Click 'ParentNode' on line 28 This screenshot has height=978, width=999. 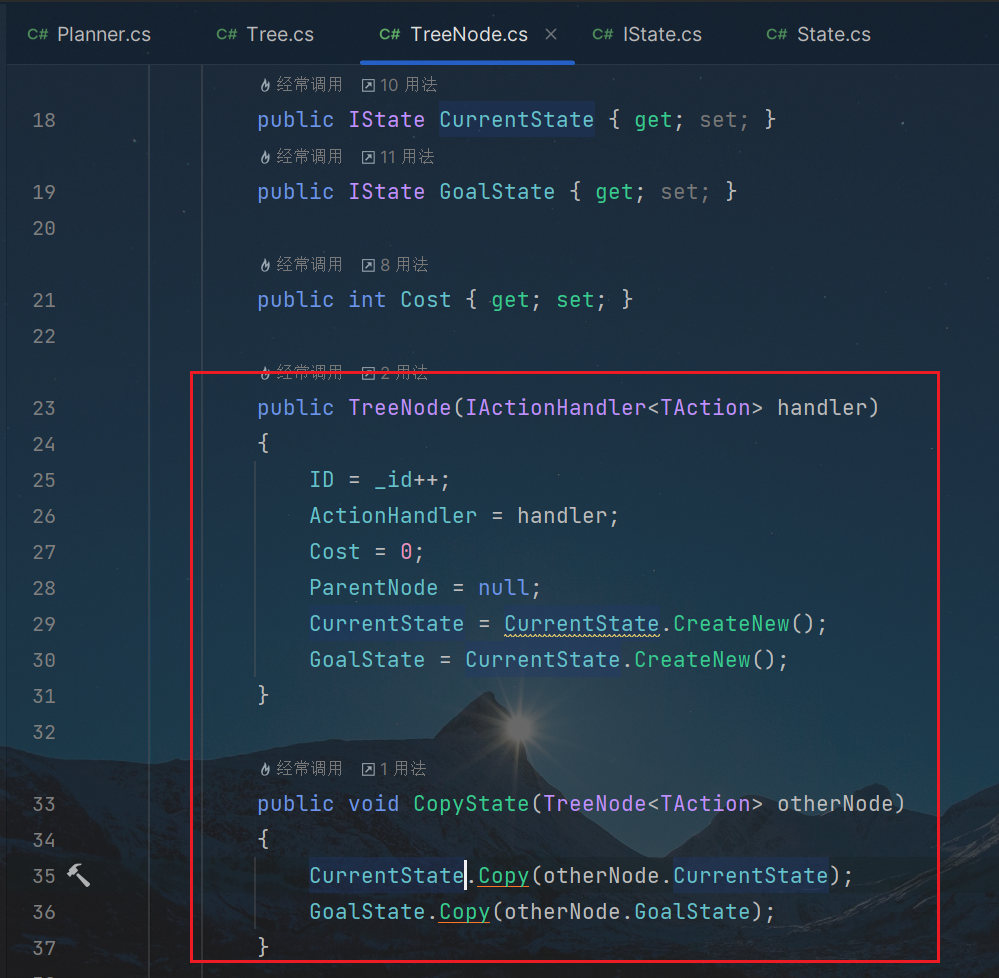pos(373,588)
